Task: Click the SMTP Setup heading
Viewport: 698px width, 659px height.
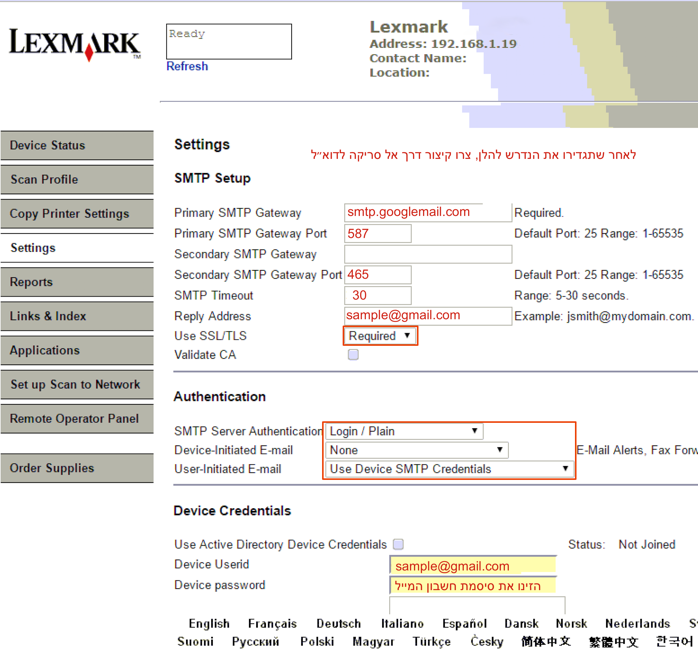Action: click(x=212, y=178)
